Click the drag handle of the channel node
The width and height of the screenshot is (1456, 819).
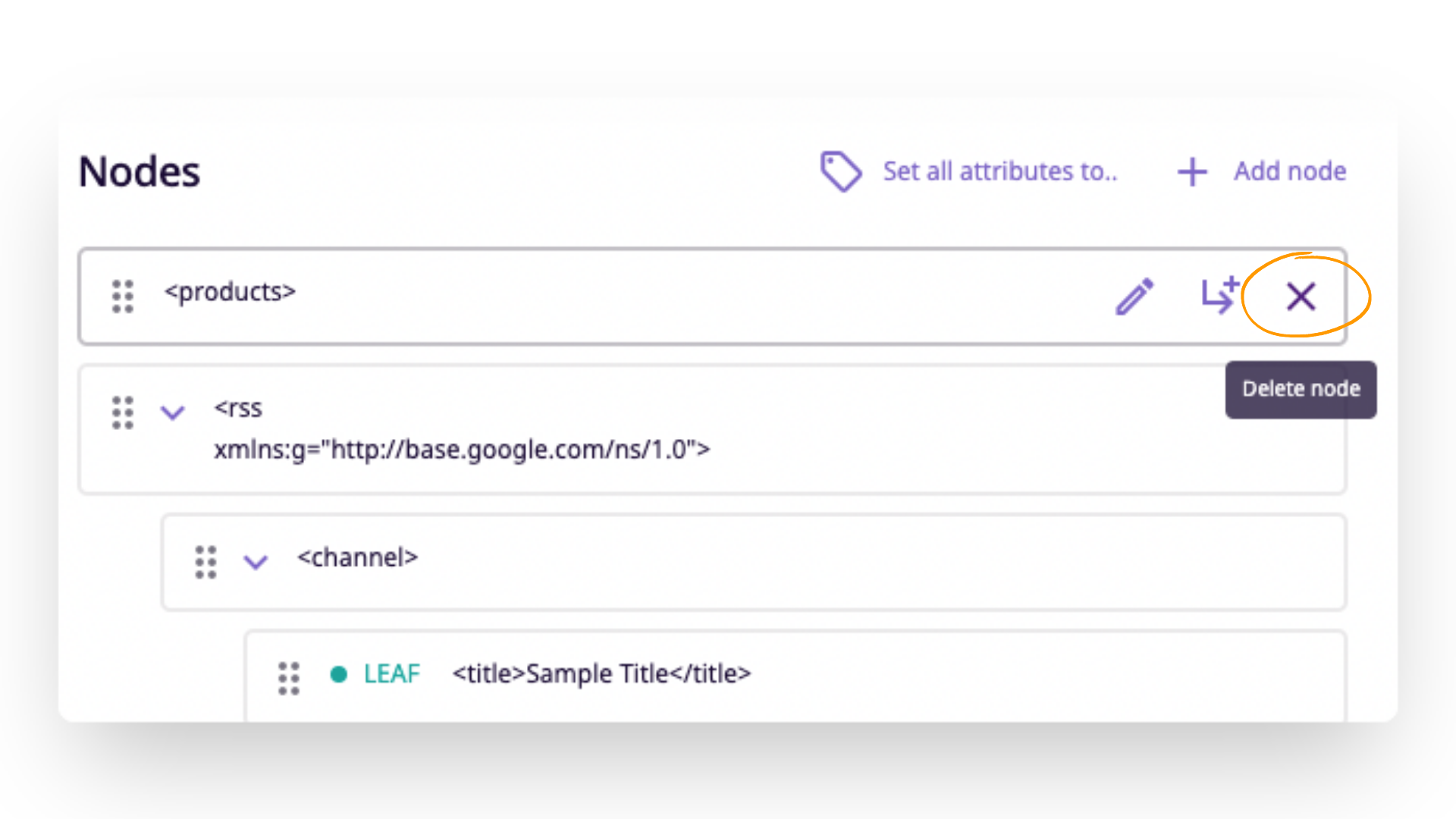coord(205,561)
